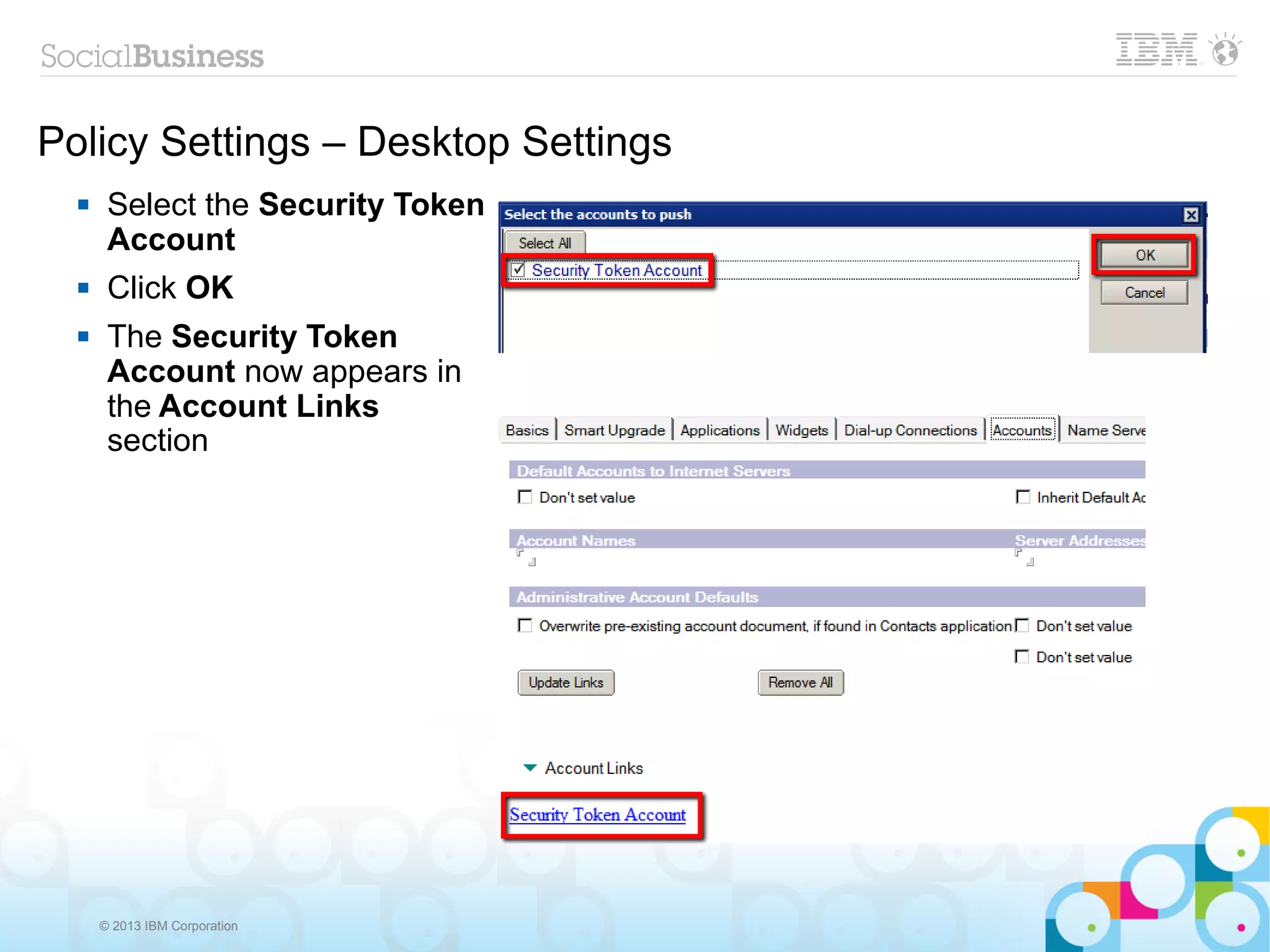Go to the Applications tab
The image size is (1270, 952).
[x=720, y=430]
